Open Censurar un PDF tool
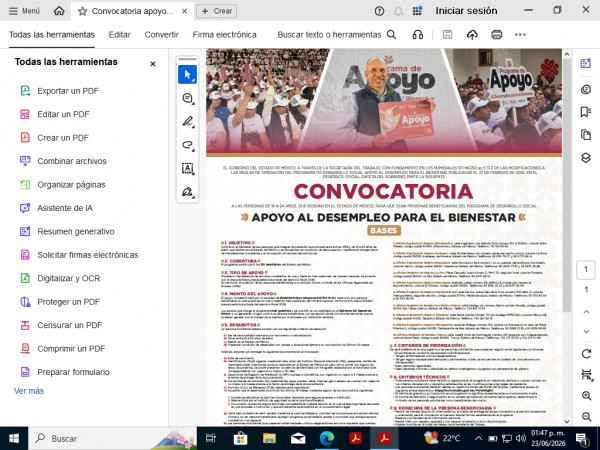Image resolution: width=600 pixels, height=450 pixels. coord(61,325)
